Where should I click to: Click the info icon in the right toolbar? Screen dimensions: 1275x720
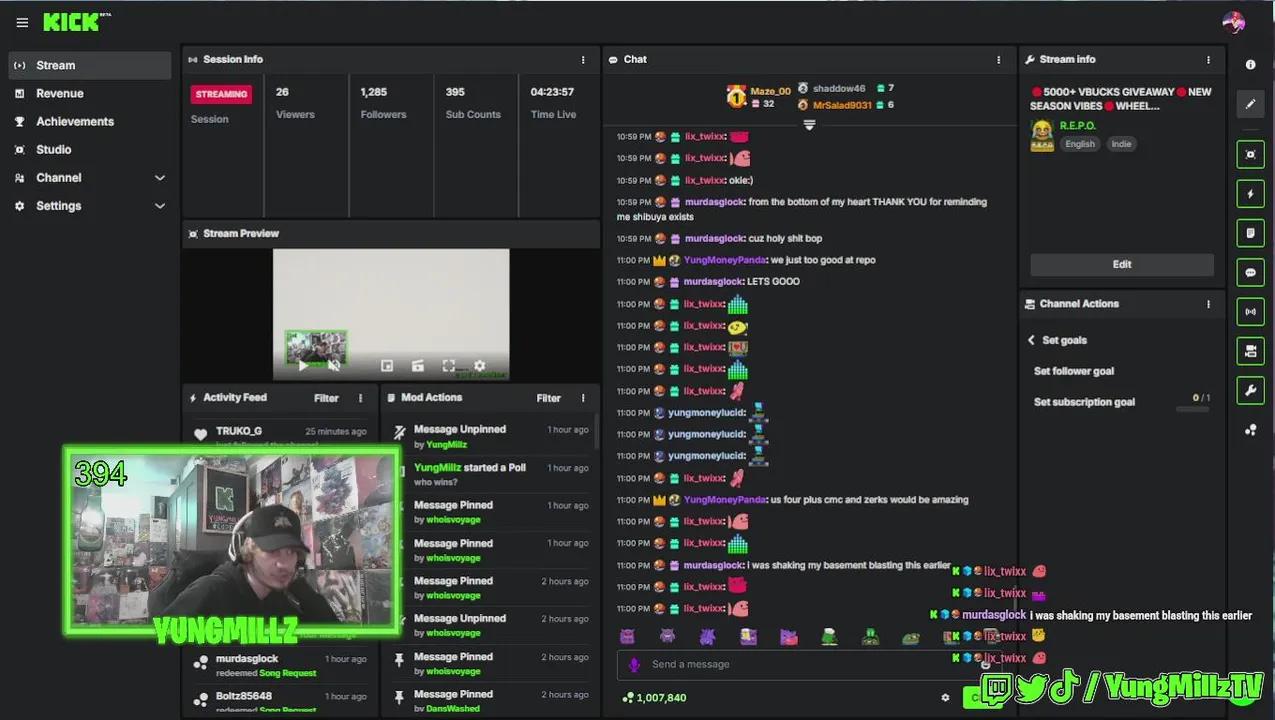[x=1250, y=64]
